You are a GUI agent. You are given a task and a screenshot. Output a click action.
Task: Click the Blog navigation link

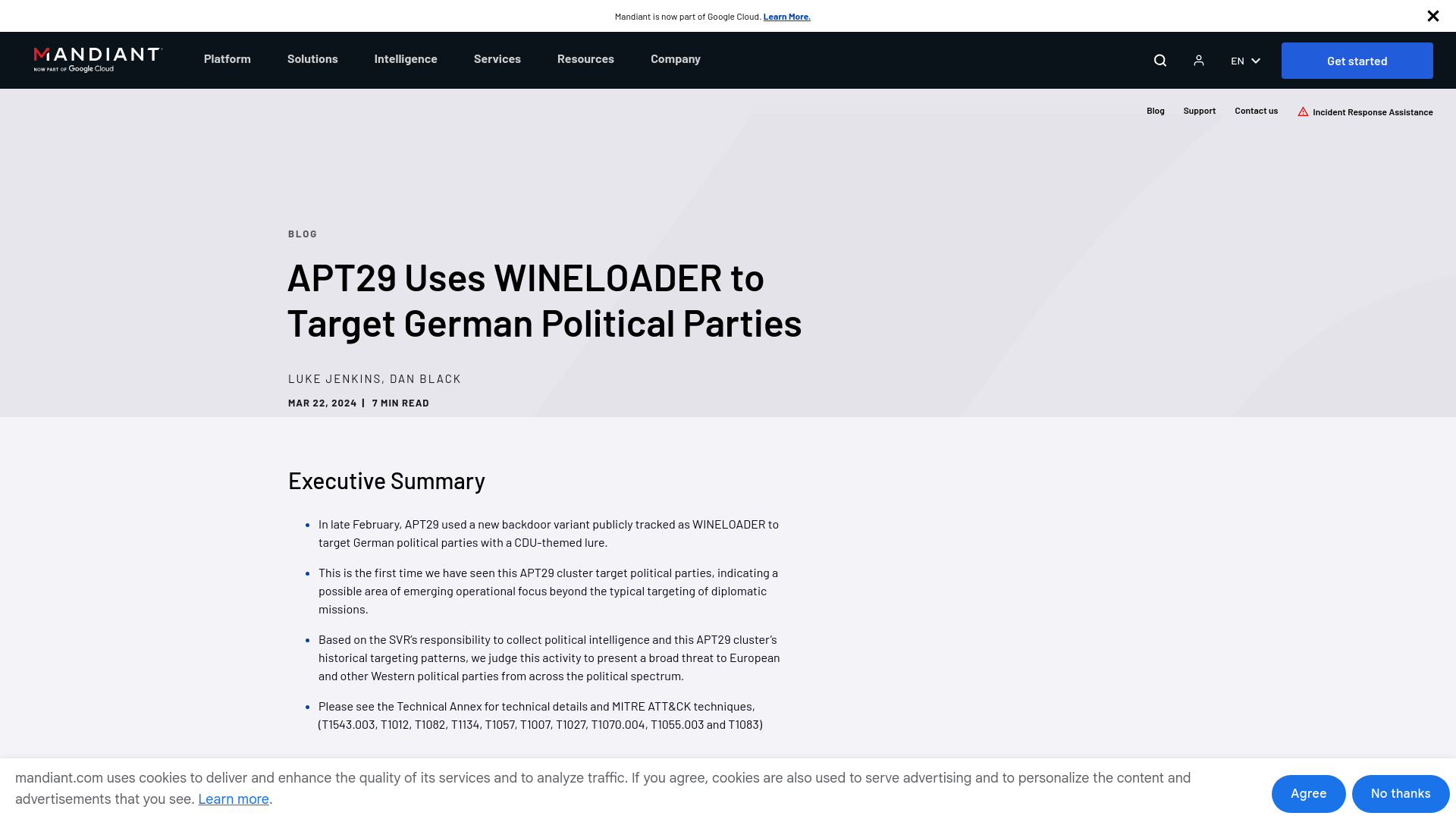click(x=1156, y=110)
